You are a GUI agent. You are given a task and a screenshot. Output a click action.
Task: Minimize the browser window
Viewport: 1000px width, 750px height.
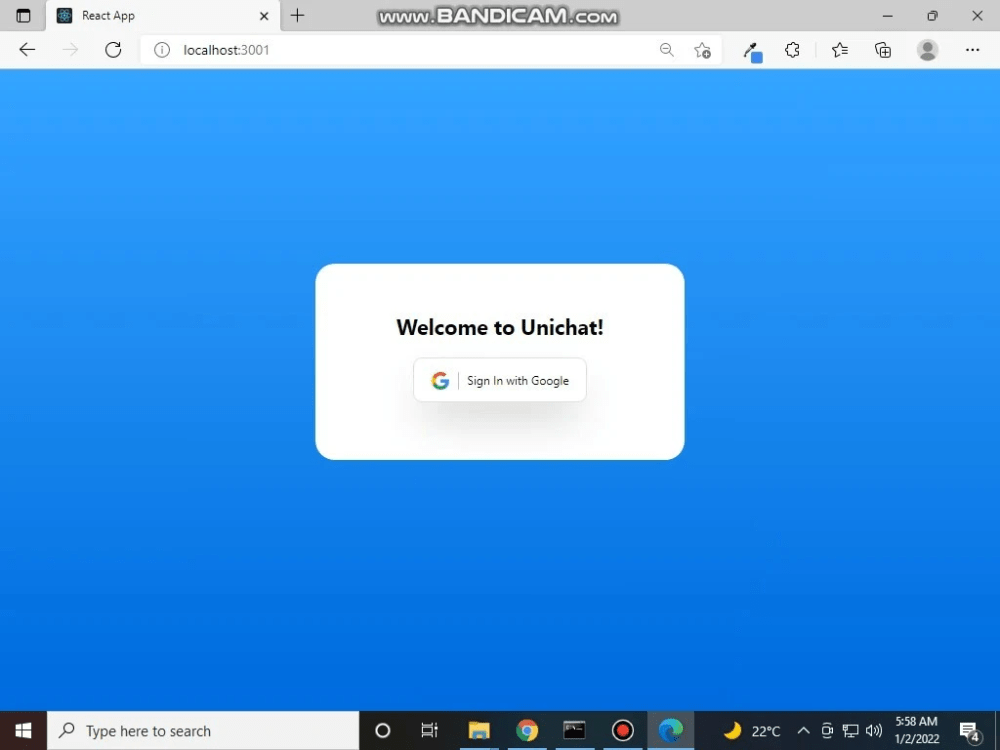point(887,16)
